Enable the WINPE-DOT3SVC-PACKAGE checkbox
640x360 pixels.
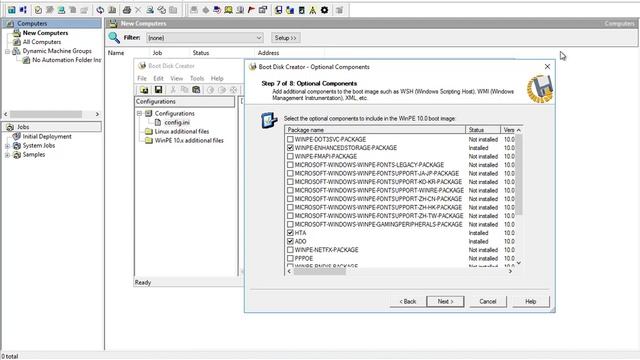(x=290, y=139)
